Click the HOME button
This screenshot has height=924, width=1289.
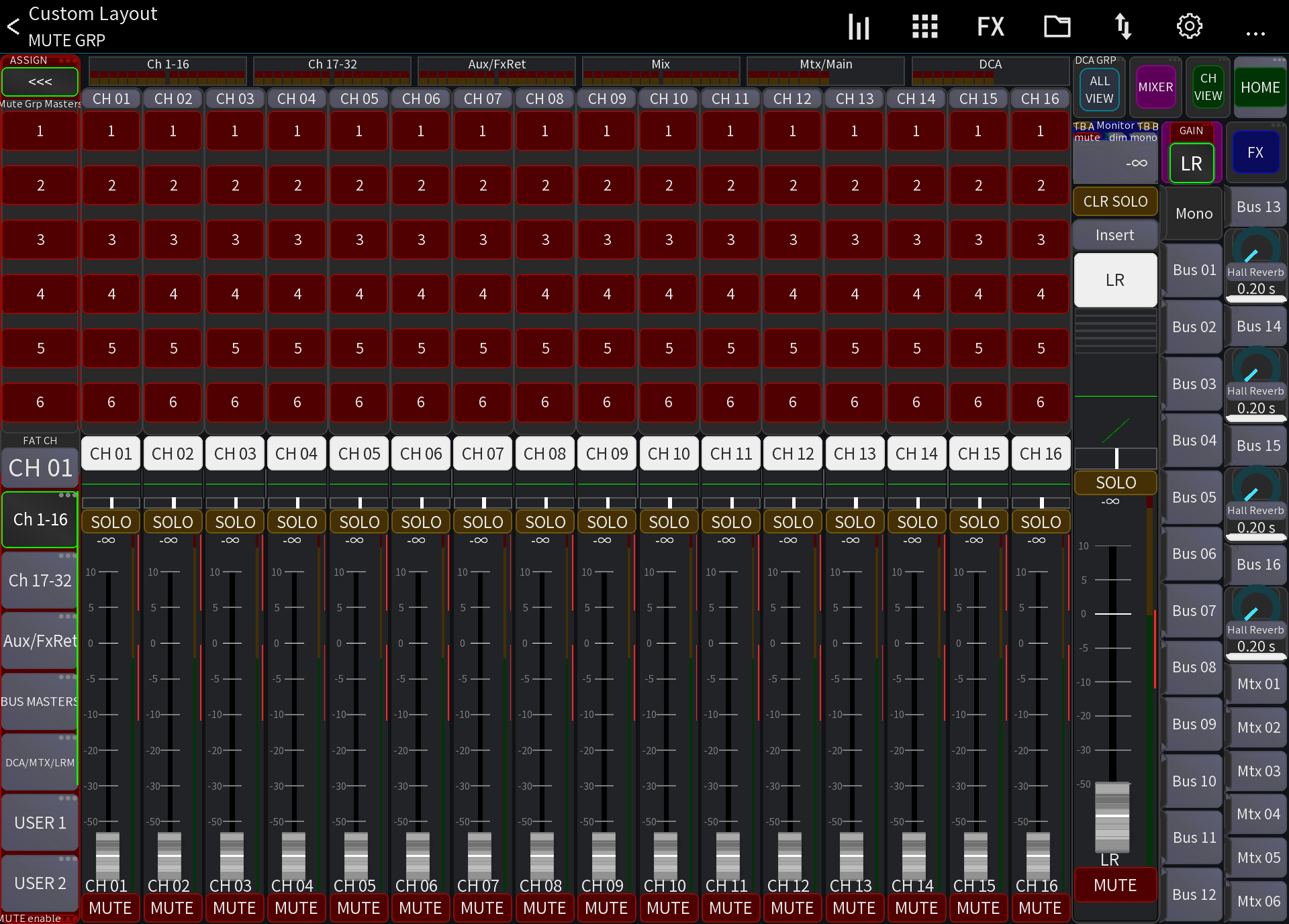[x=1260, y=87]
